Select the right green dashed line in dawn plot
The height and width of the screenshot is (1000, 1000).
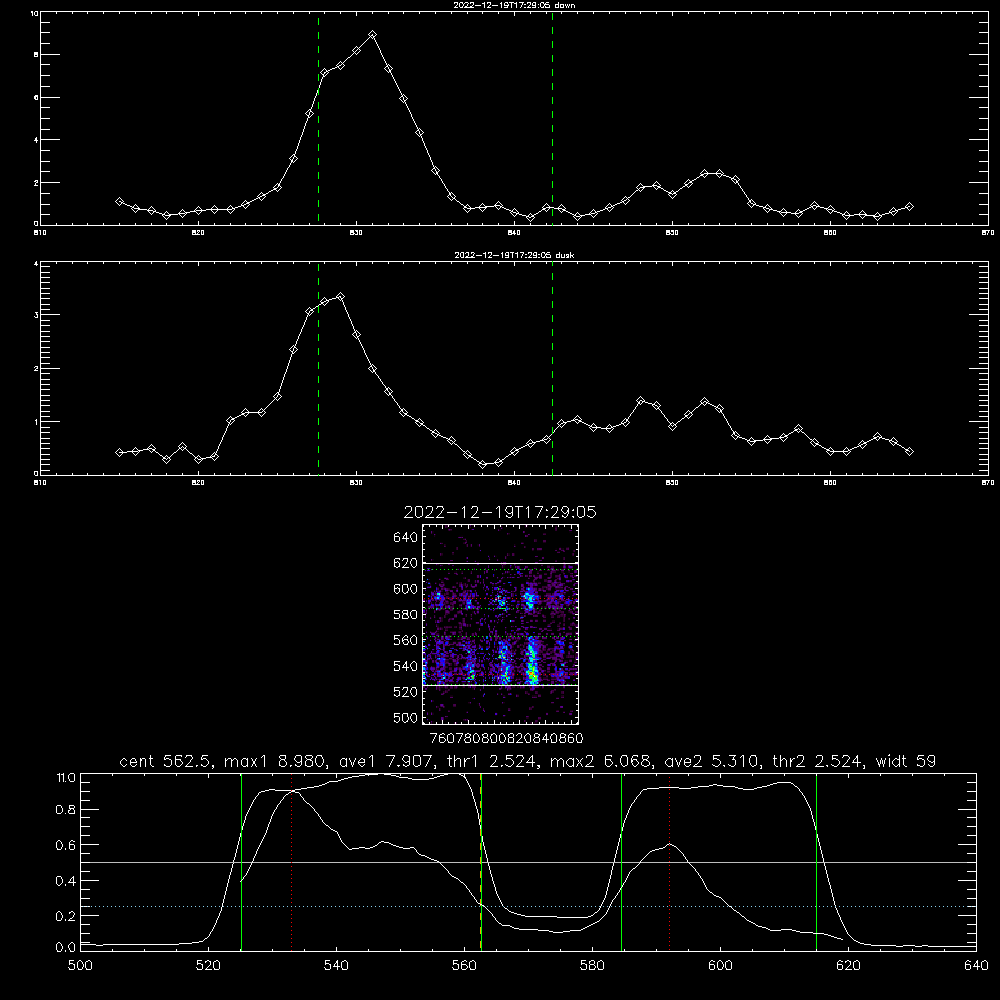552,119
